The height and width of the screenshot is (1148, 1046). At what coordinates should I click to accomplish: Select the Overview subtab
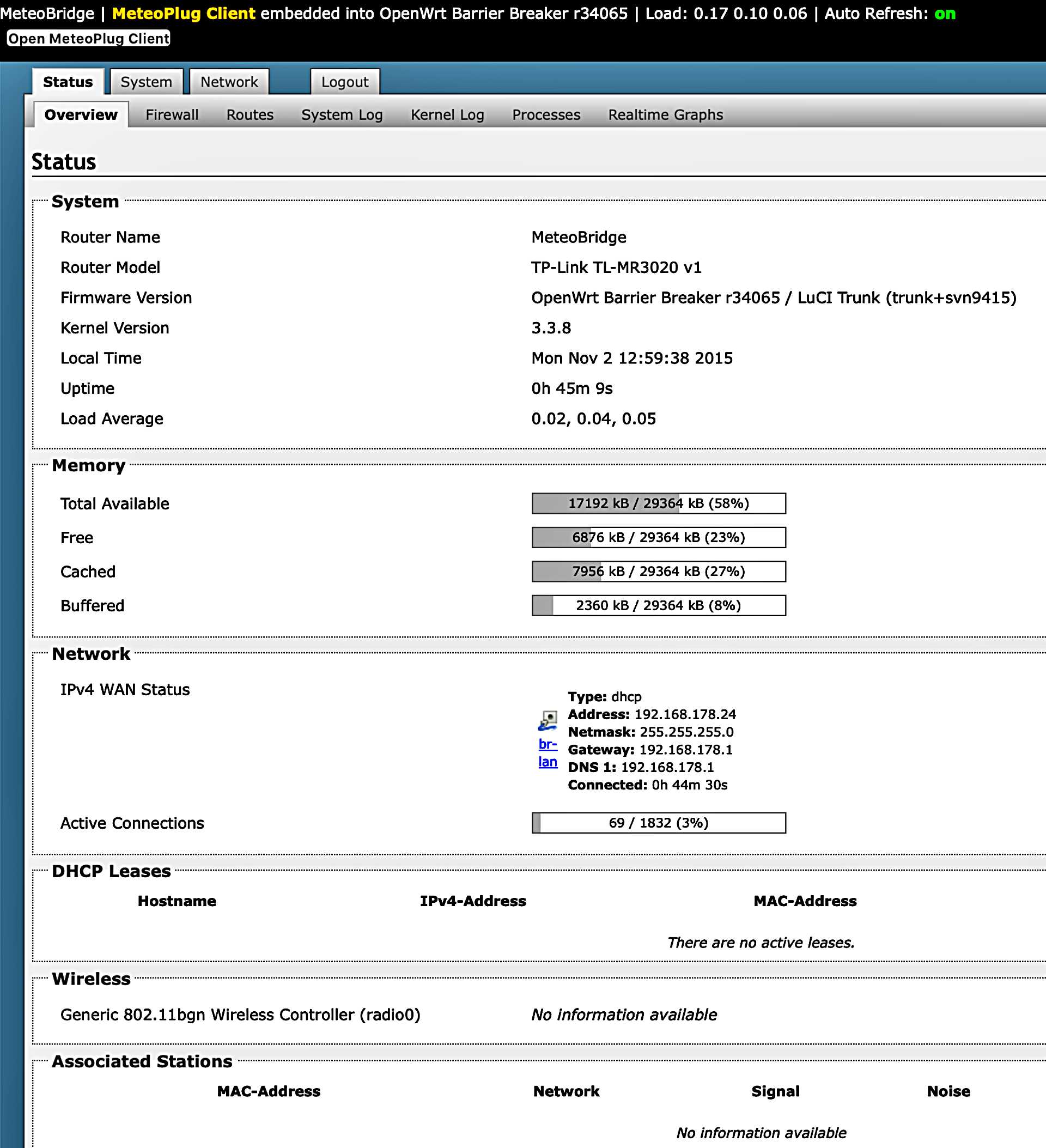[x=81, y=115]
